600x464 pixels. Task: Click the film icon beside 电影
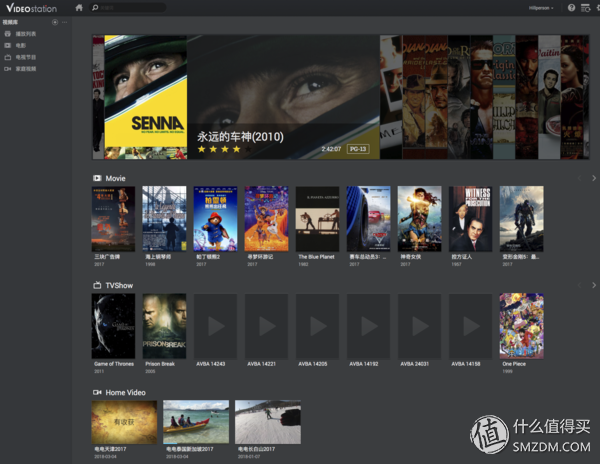[x=7, y=46]
